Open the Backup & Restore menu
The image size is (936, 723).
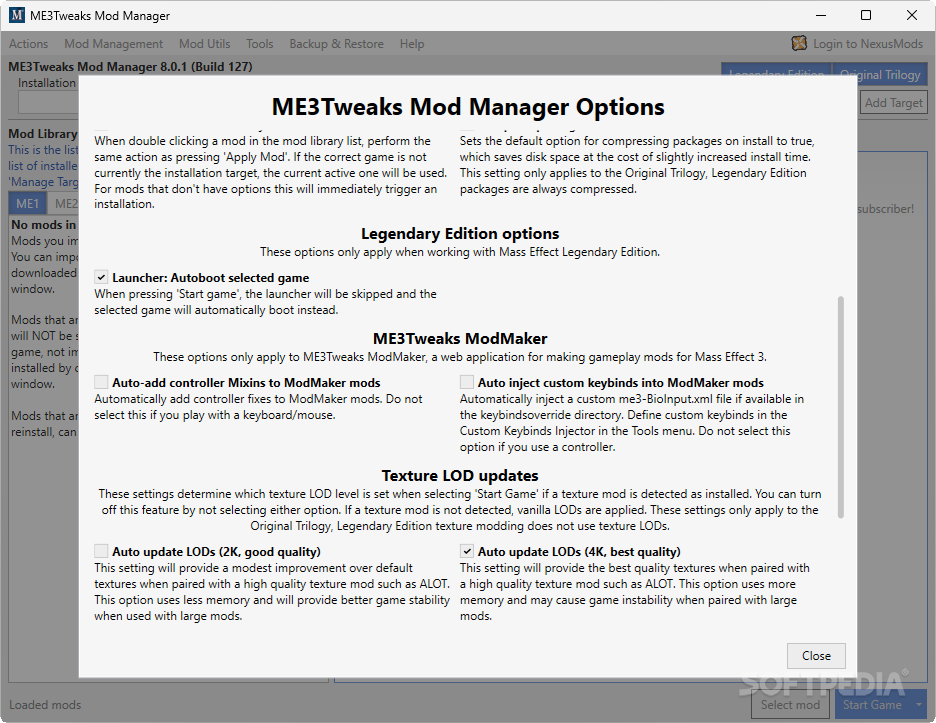337,44
